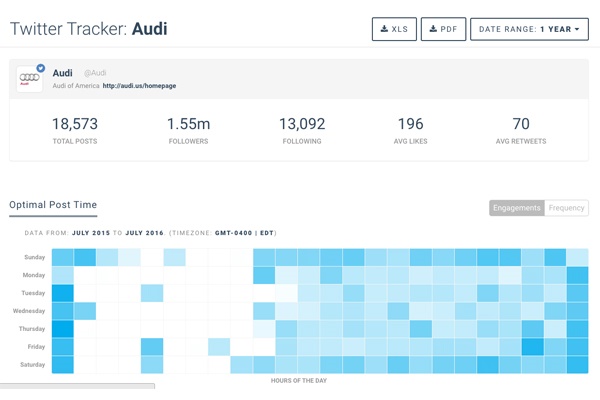Click the Monday row label
Screen dimensions: 600x400
point(34,275)
